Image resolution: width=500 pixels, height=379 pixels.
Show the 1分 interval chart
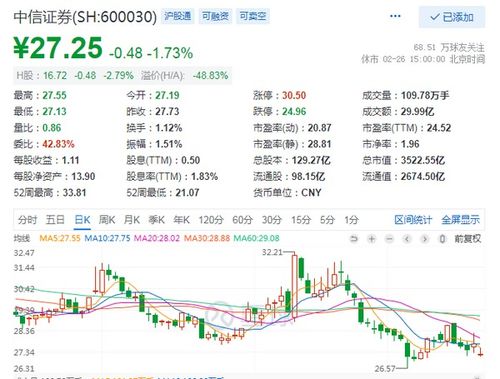click(x=352, y=220)
